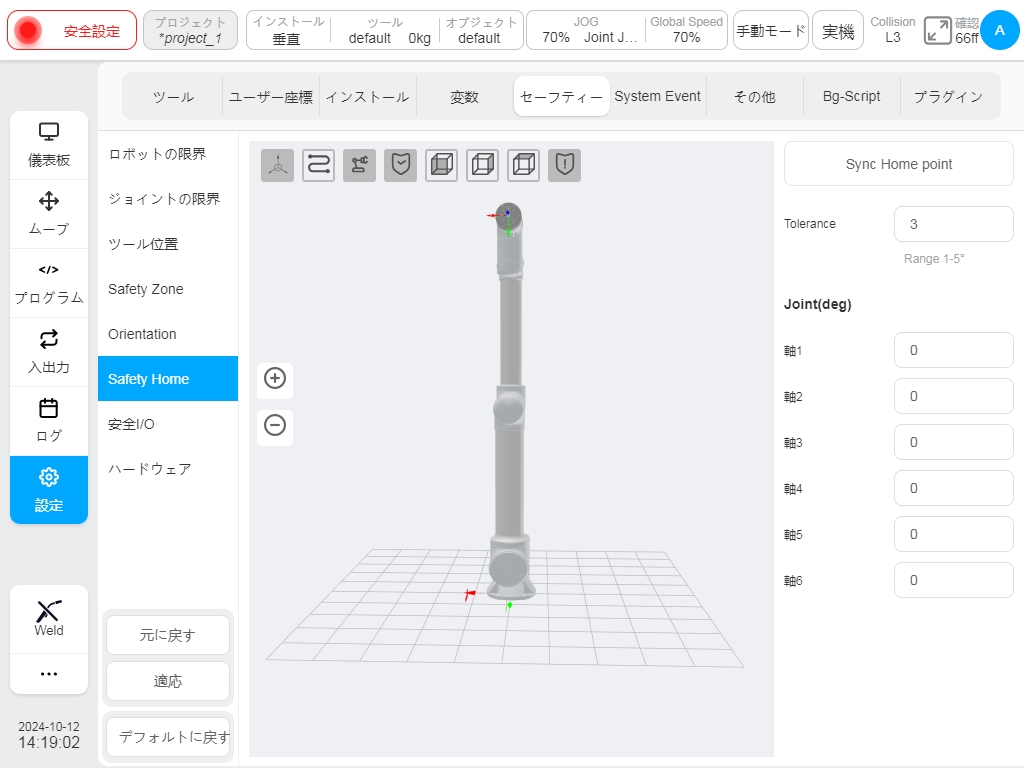Show more options via three-dots icon
The image size is (1024, 768).
49,673
